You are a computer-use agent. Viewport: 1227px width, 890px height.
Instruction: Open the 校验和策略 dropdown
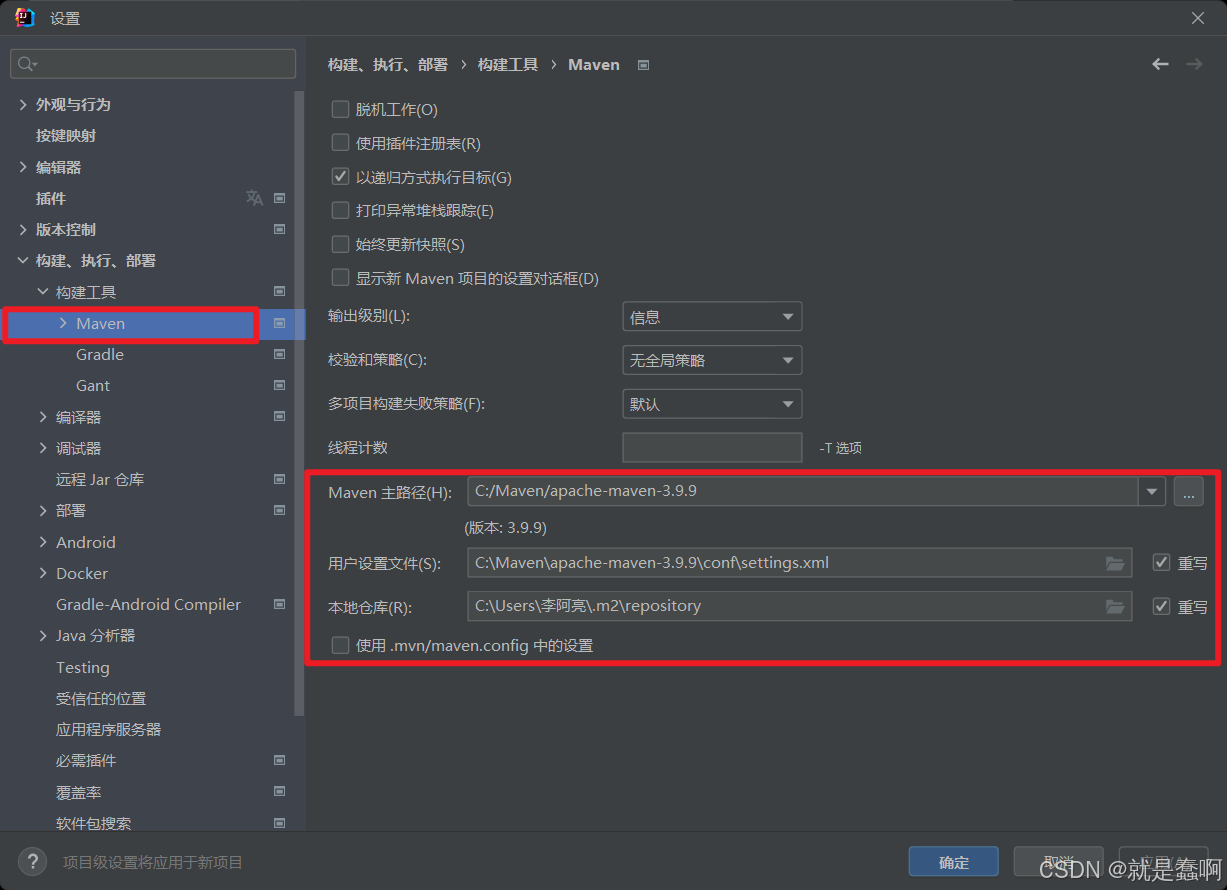click(x=712, y=360)
